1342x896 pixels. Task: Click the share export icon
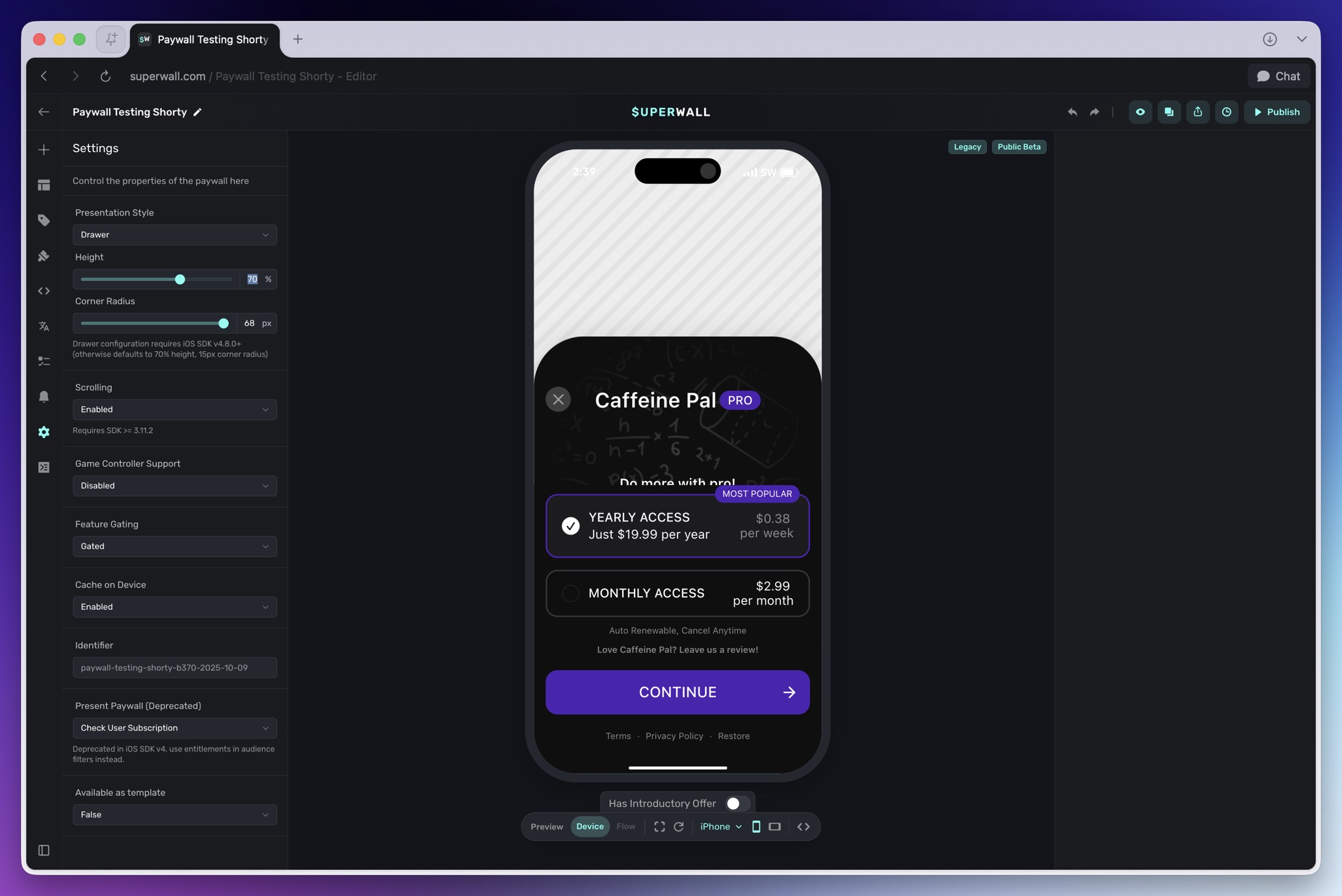1198,112
